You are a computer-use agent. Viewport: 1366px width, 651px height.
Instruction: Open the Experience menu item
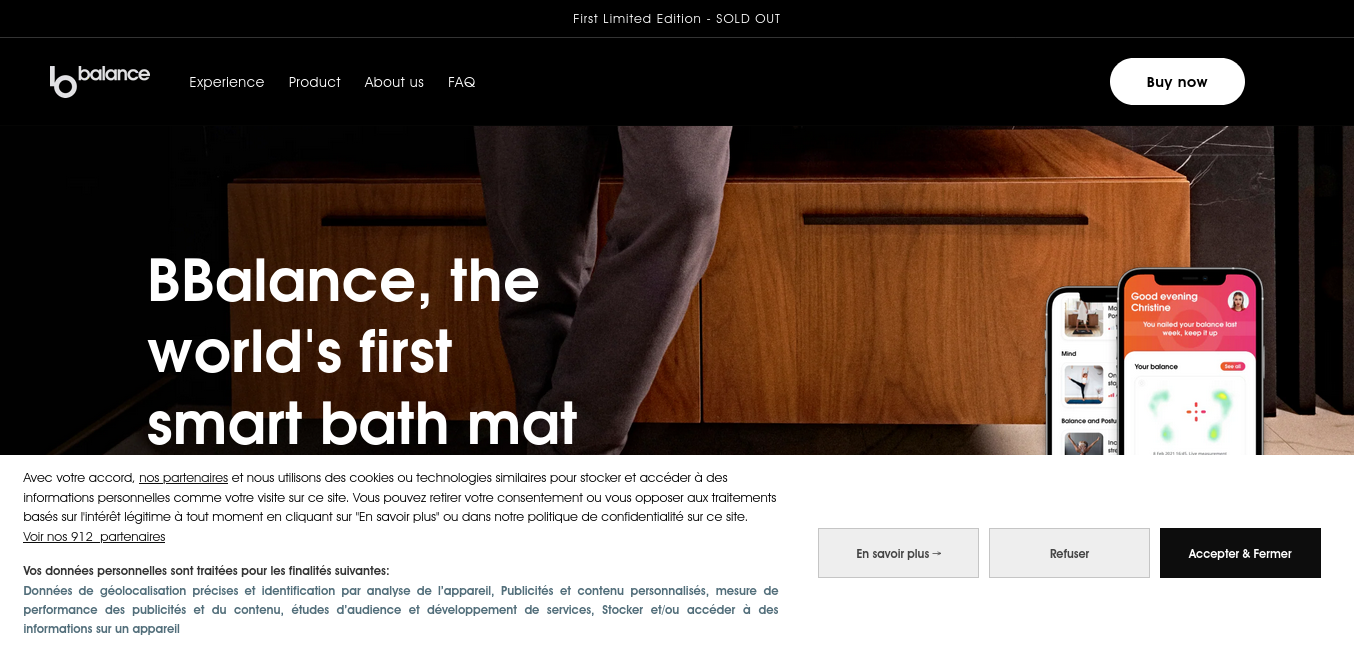tap(227, 82)
